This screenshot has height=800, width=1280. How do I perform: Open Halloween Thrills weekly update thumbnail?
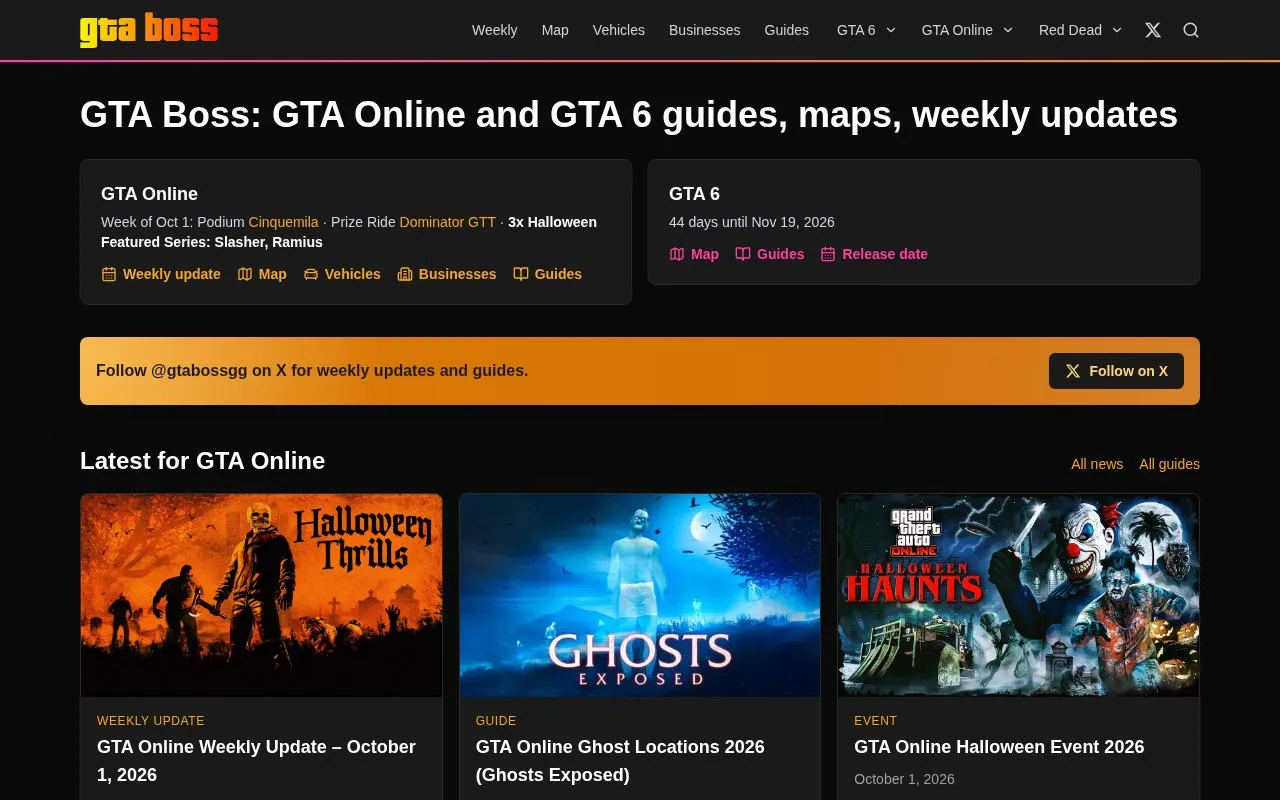[261, 595]
